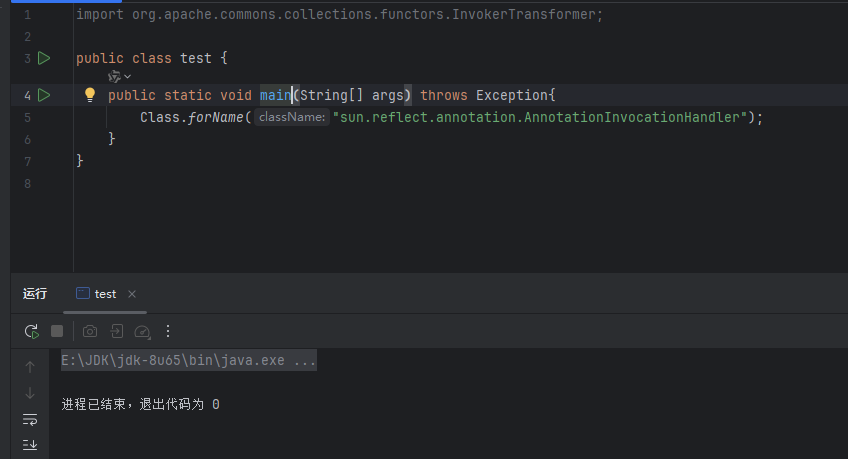Click the restore layout arrow-in-box icon
Image resolution: width=848 pixels, height=459 pixels.
click(116, 331)
